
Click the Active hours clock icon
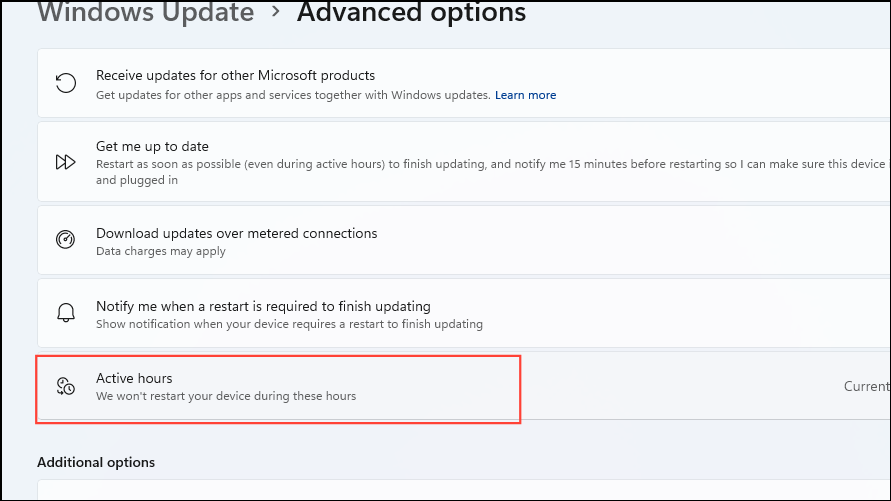[66, 387]
